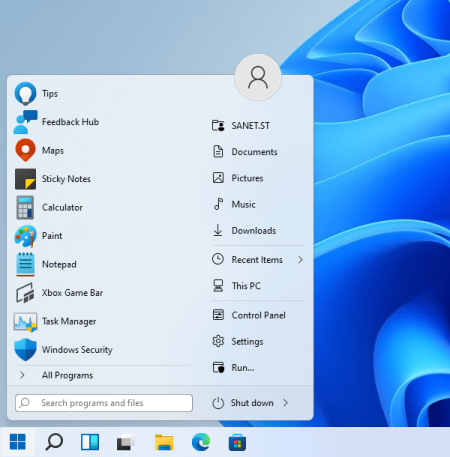Click the Documents page icon
The image size is (450, 457).
point(218,152)
